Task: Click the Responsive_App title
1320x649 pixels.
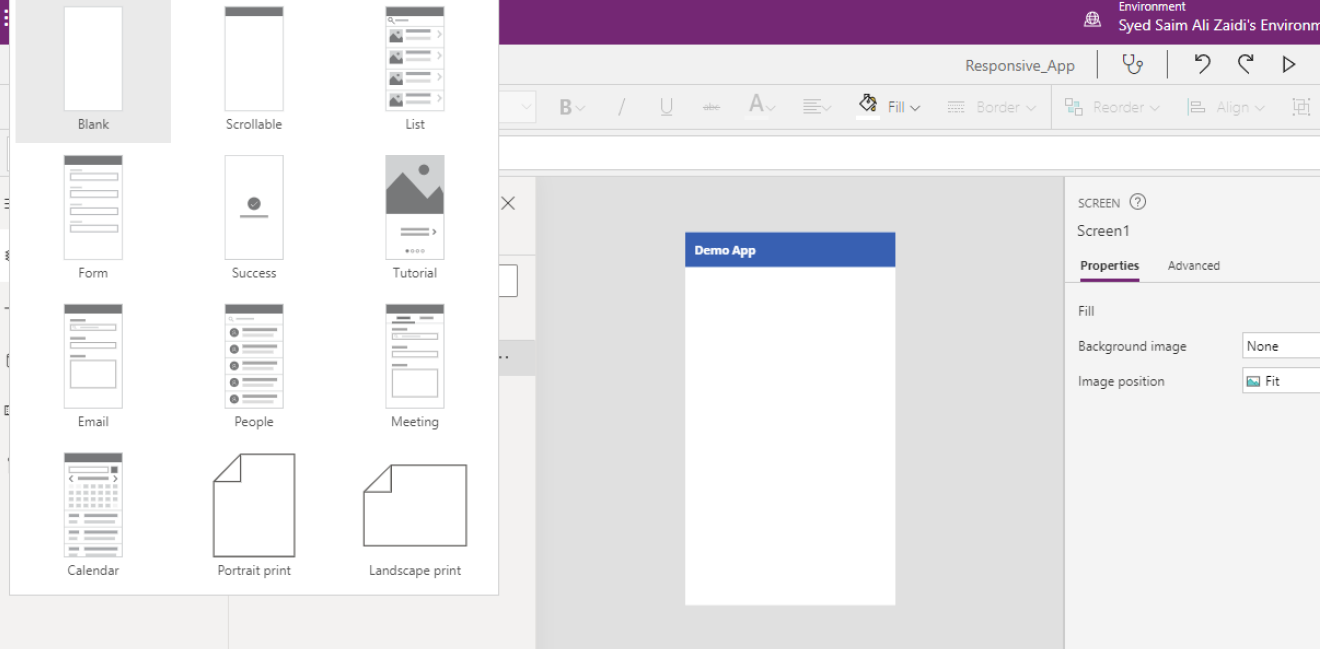Action: (1020, 64)
